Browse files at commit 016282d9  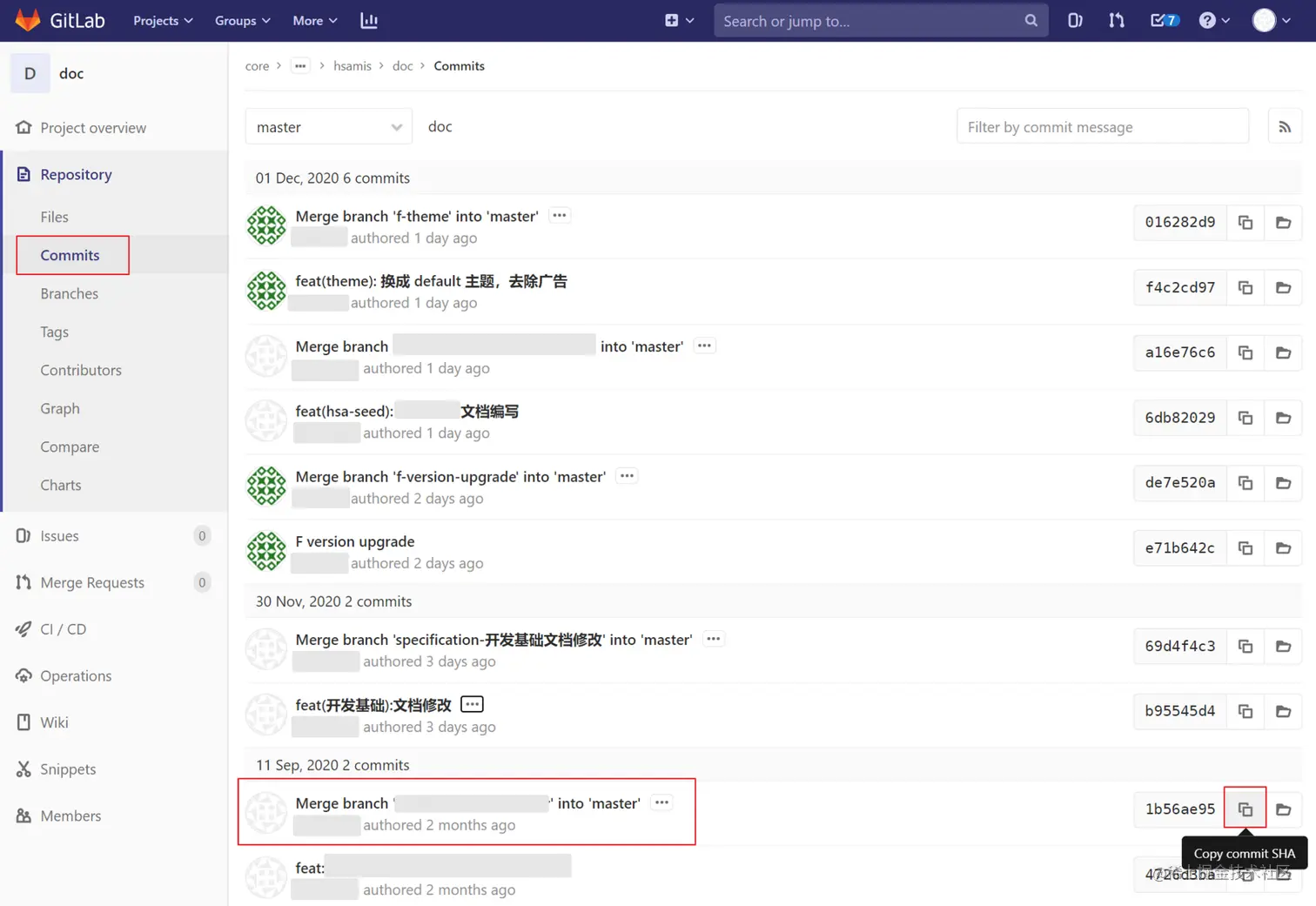(1283, 223)
